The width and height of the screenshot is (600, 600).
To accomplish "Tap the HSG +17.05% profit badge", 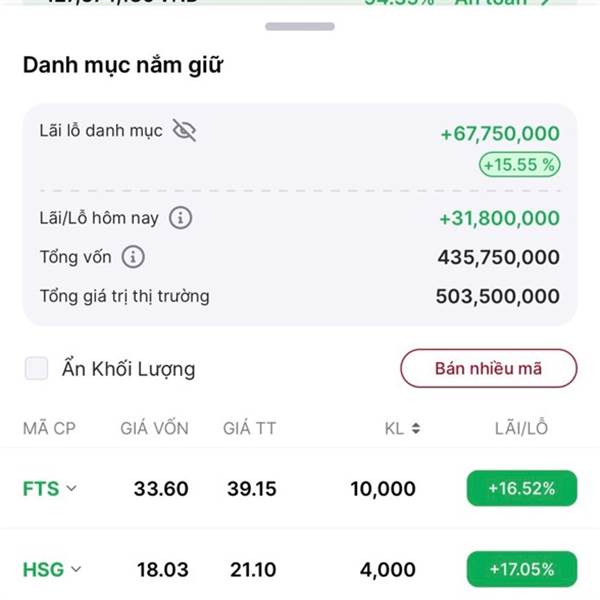I will [522, 569].
